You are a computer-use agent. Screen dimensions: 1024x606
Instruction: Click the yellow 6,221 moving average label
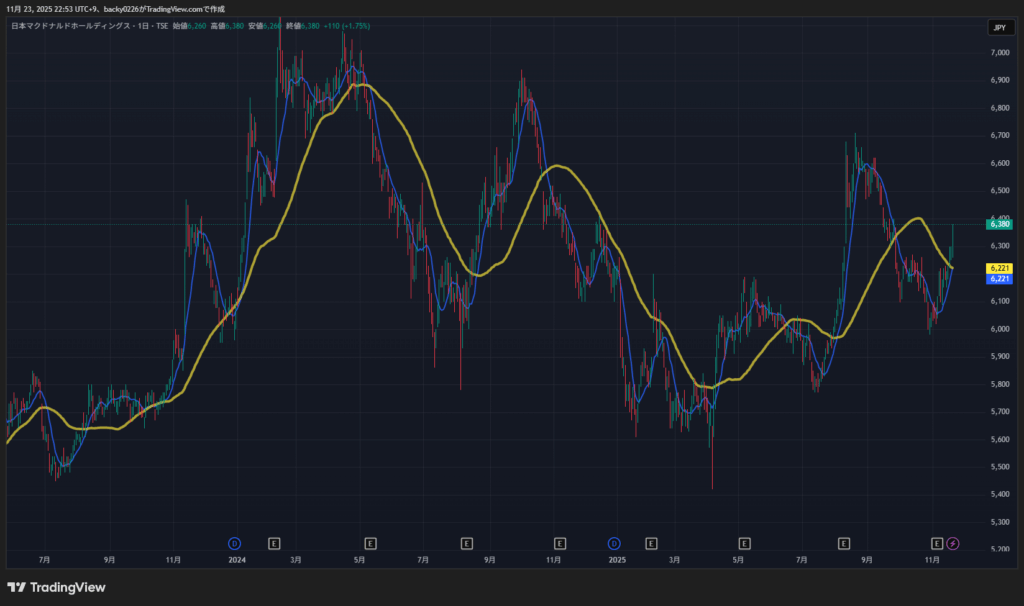click(x=1000, y=268)
